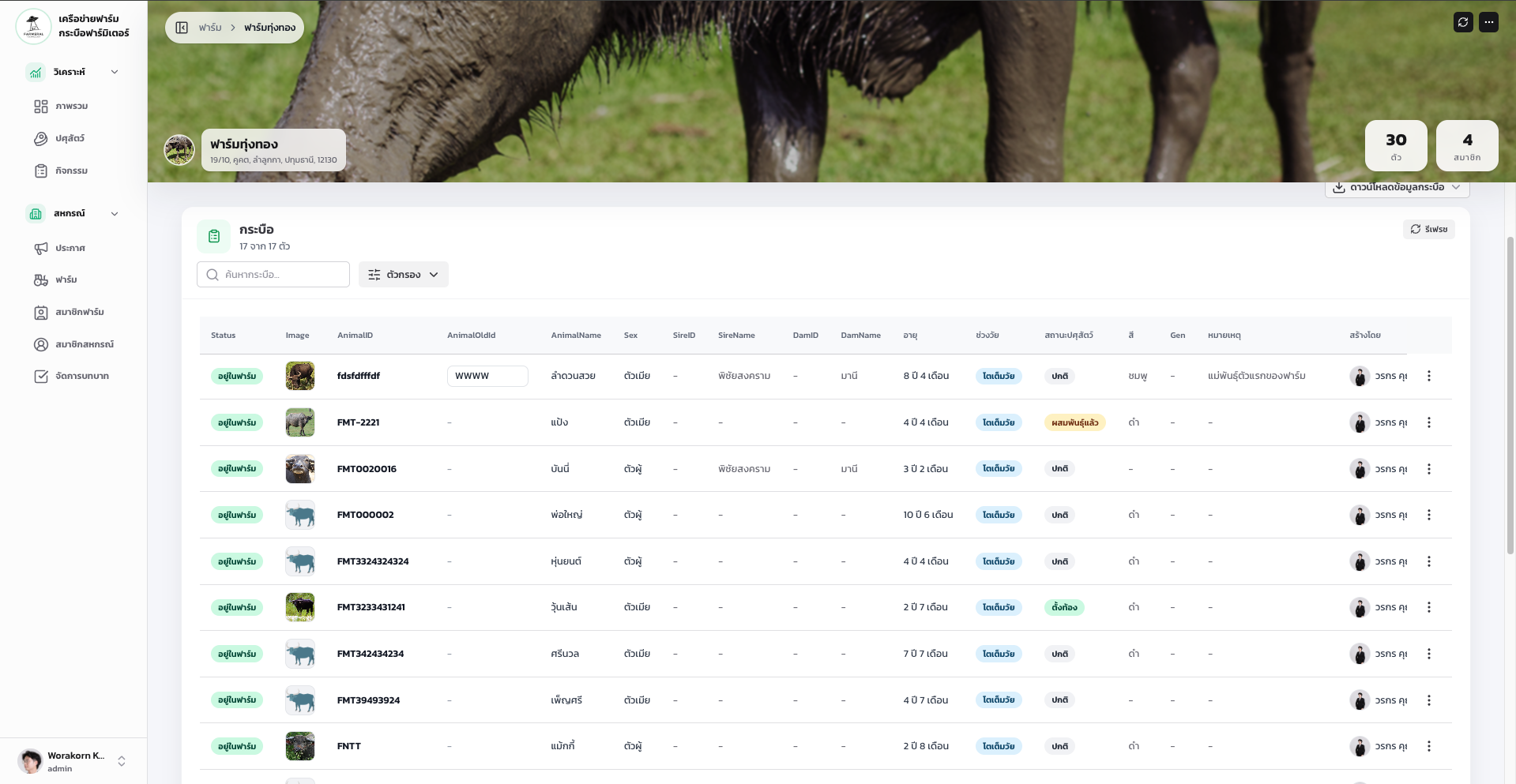
Task: Open ฟาร์ม using the tractor icon
Action: click(42, 279)
